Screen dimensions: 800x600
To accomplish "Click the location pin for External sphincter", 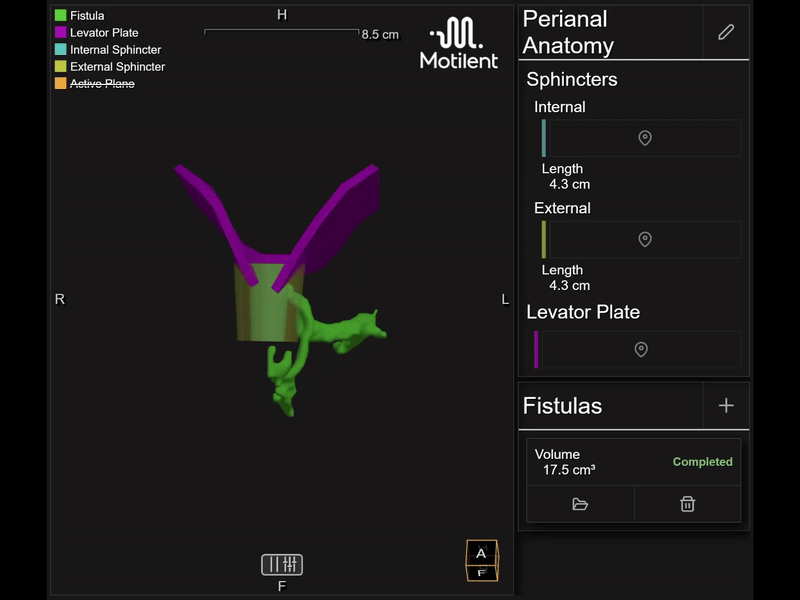I will [645, 240].
